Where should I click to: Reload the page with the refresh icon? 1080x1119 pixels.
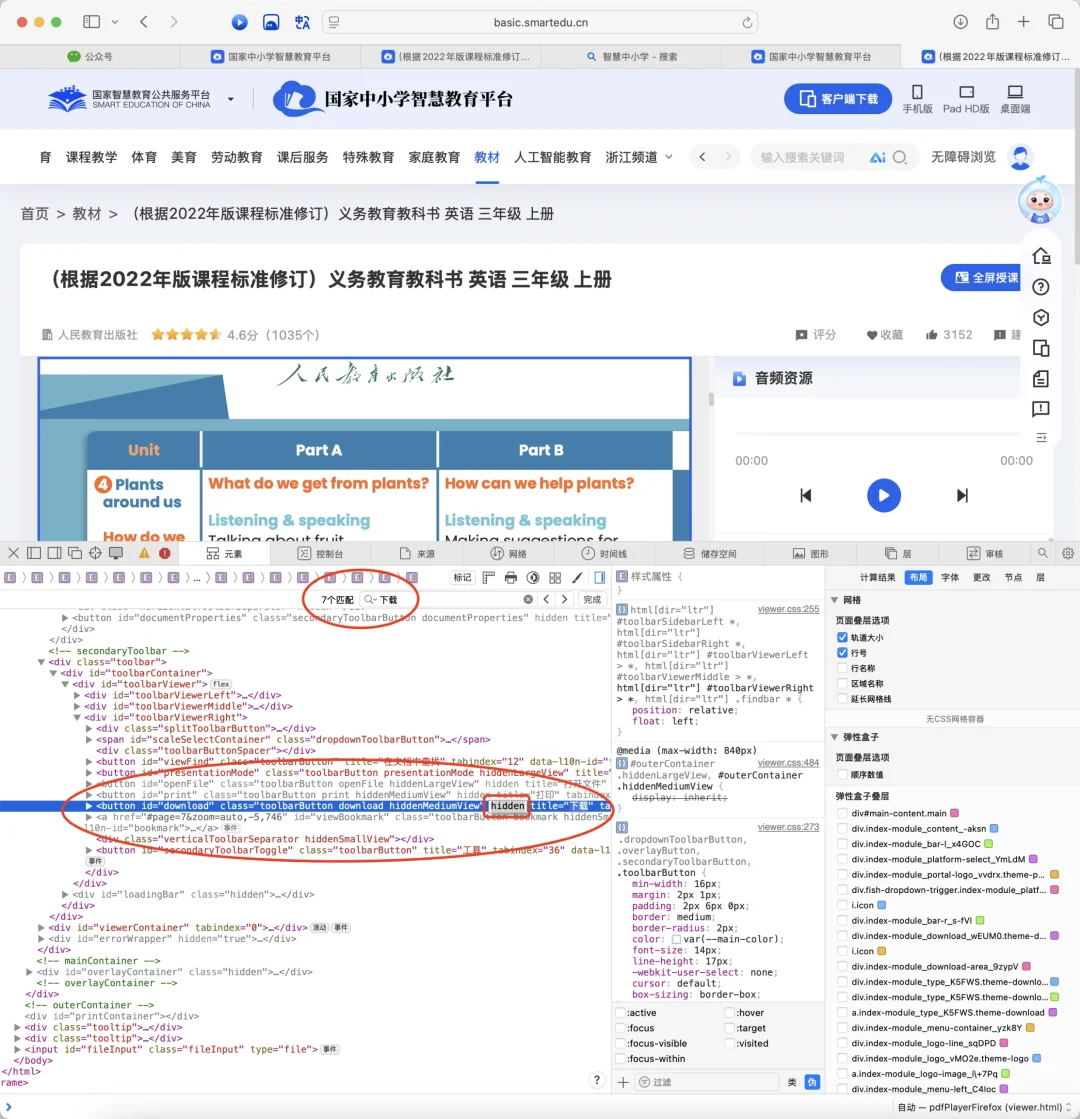pyautogui.click(x=747, y=22)
